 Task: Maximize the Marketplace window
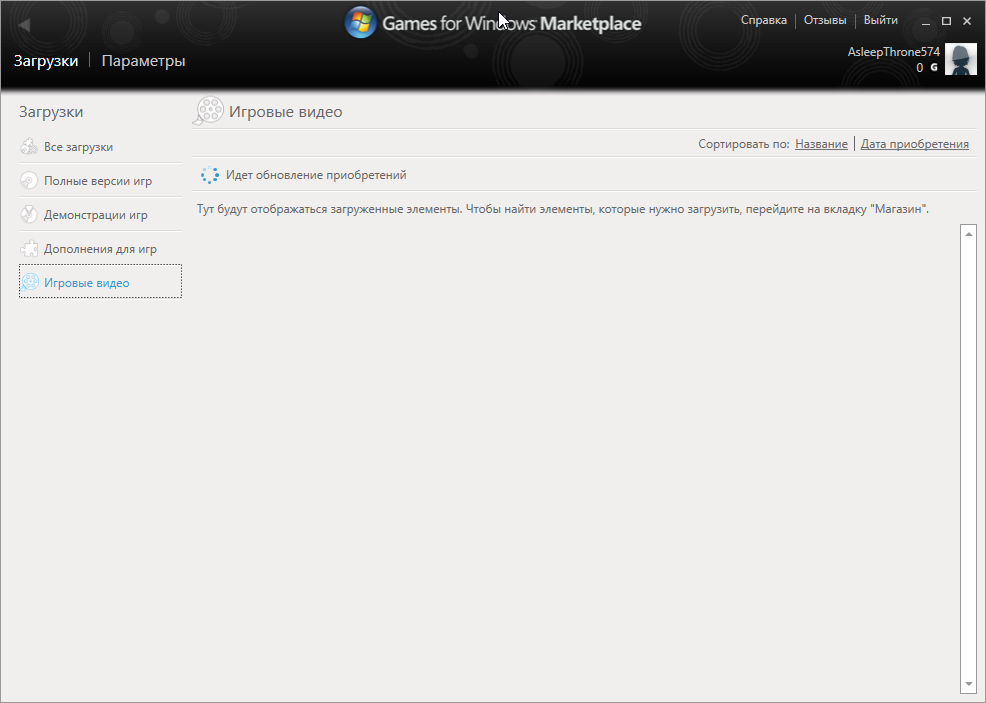pyautogui.click(x=946, y=21)
